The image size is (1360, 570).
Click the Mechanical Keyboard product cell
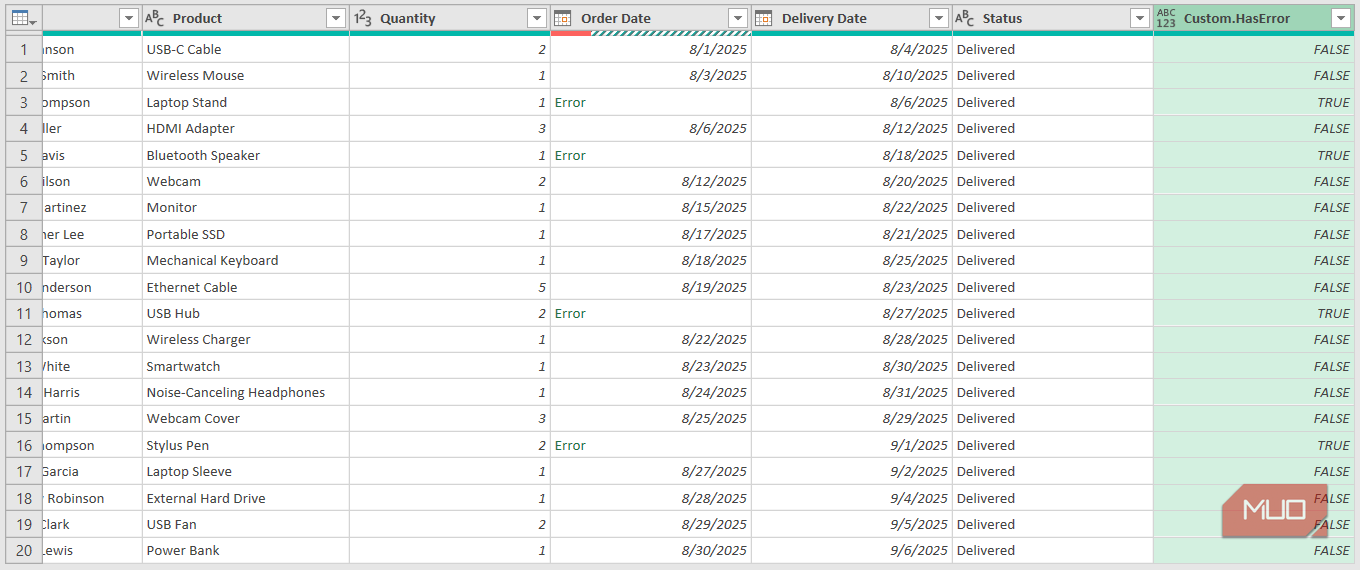click(x=246, y=260)
